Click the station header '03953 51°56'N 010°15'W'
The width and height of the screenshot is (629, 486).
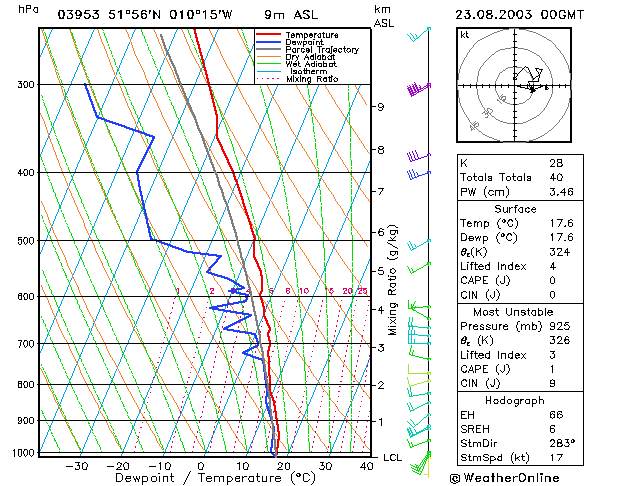pyautogui.click(x=145, y=15)
